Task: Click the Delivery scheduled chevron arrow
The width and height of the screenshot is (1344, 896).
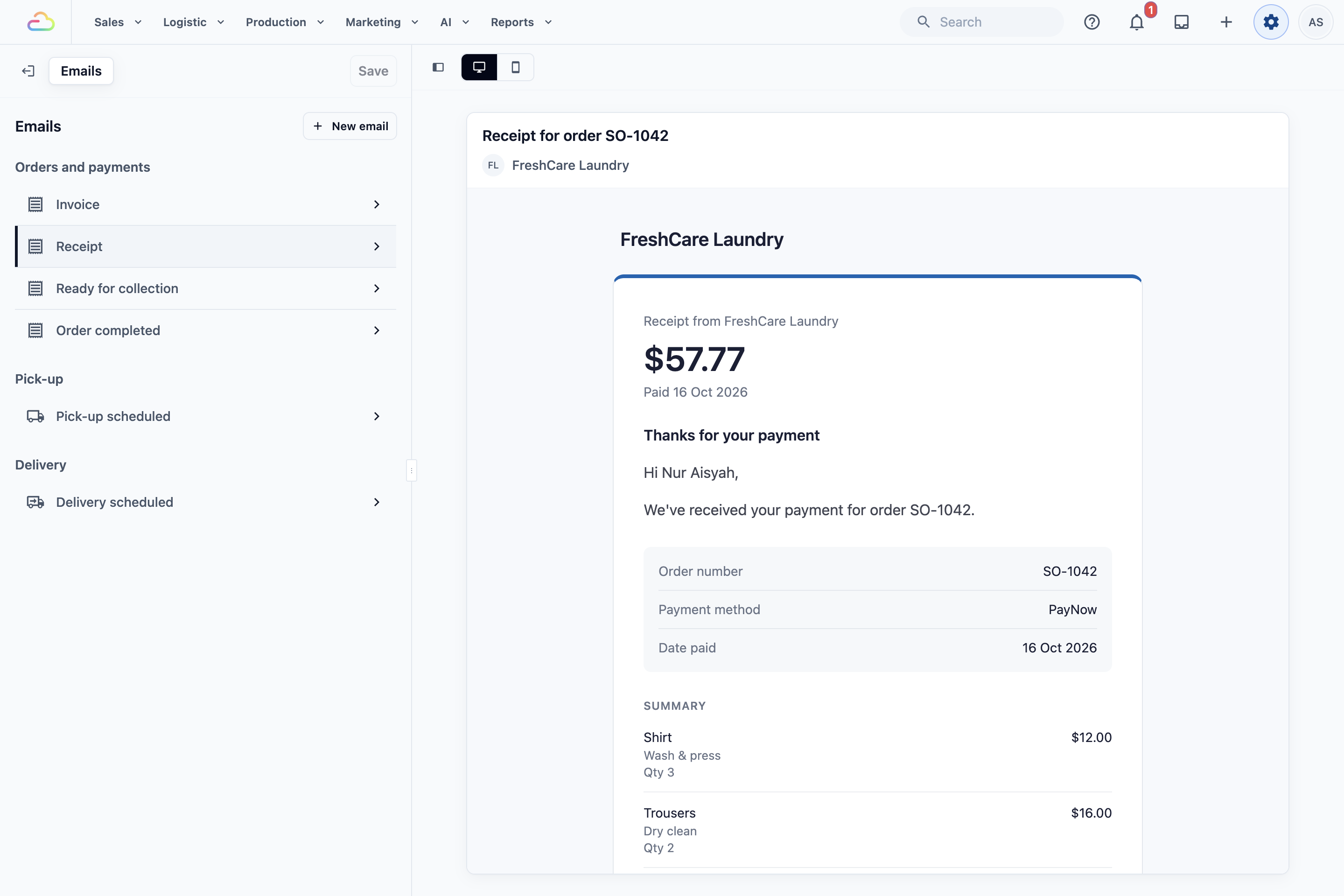Action: pyautogui.click(x=377, y=502)
